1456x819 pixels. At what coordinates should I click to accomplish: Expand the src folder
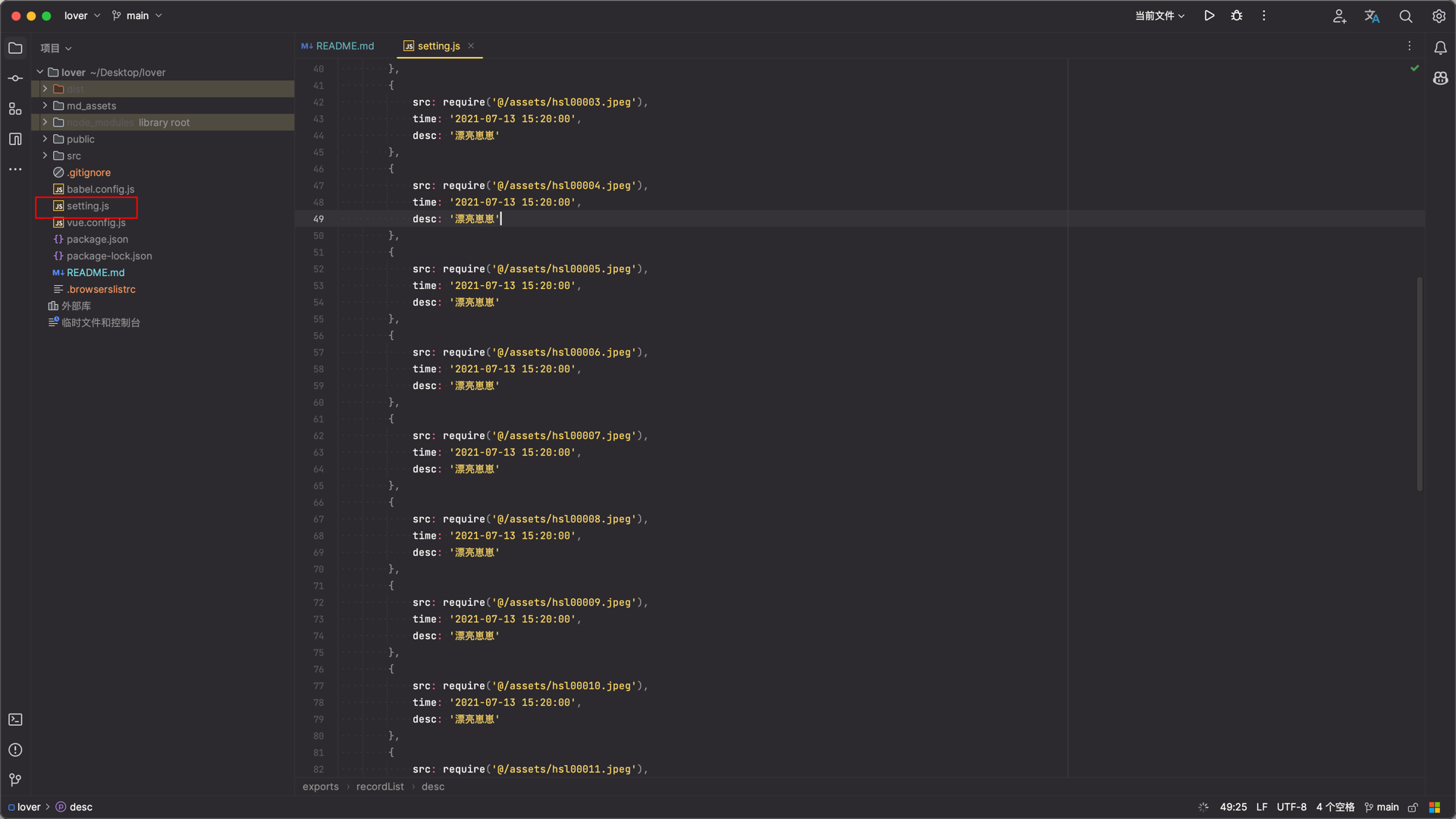pos(45,155)
